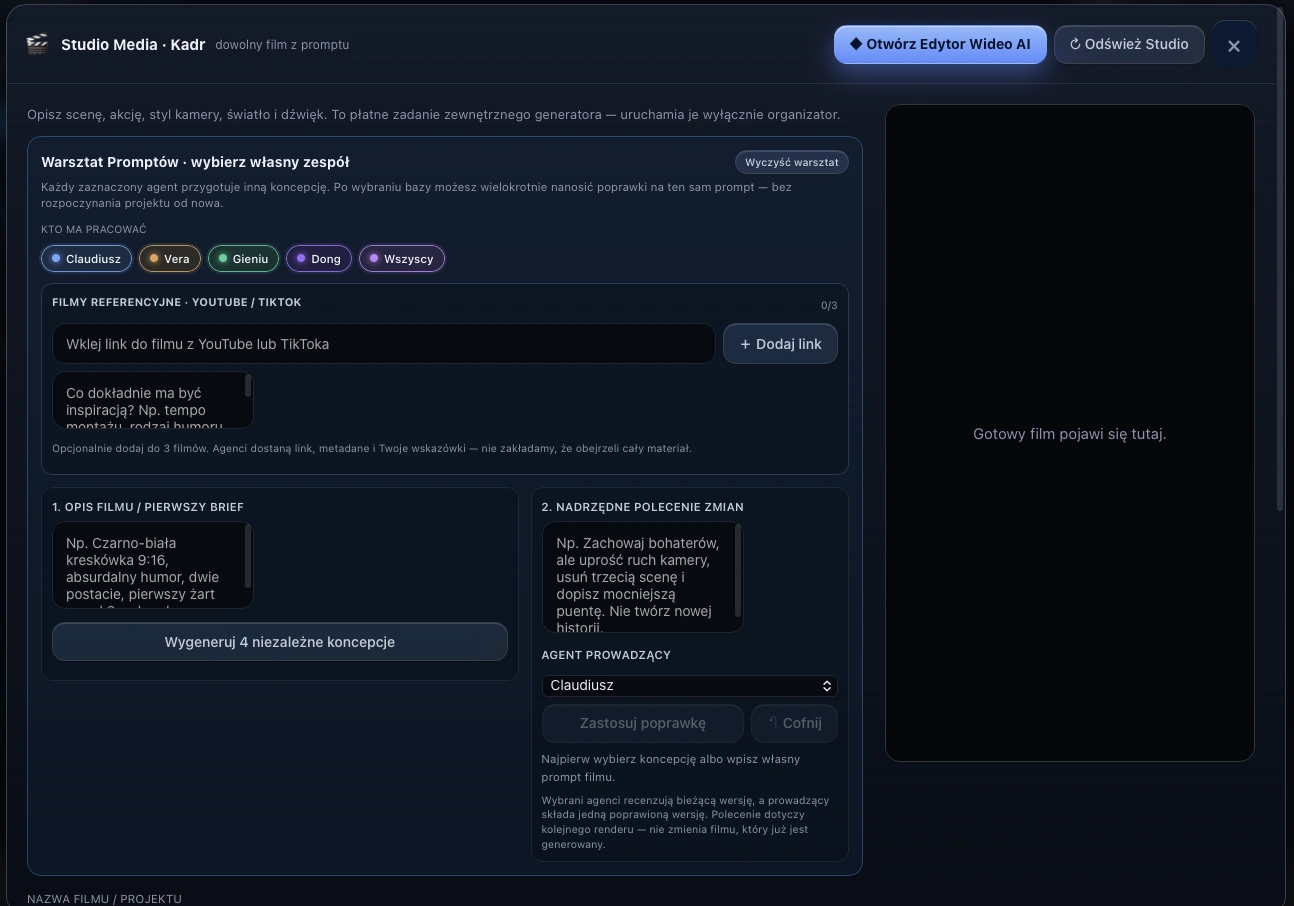Toggle the Dong agent chip
This screenshot has height=906, width=1294.
click(319, 259)
